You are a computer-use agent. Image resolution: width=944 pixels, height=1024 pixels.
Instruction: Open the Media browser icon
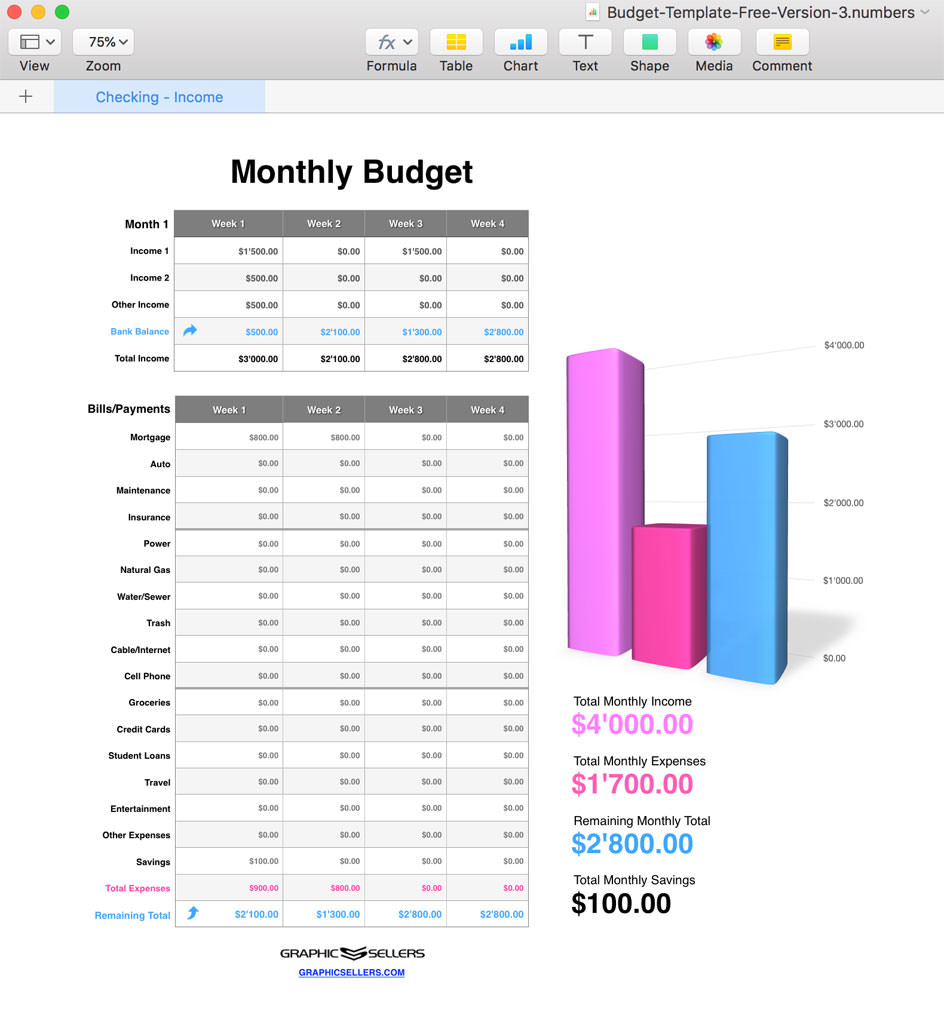click(713, 42)
